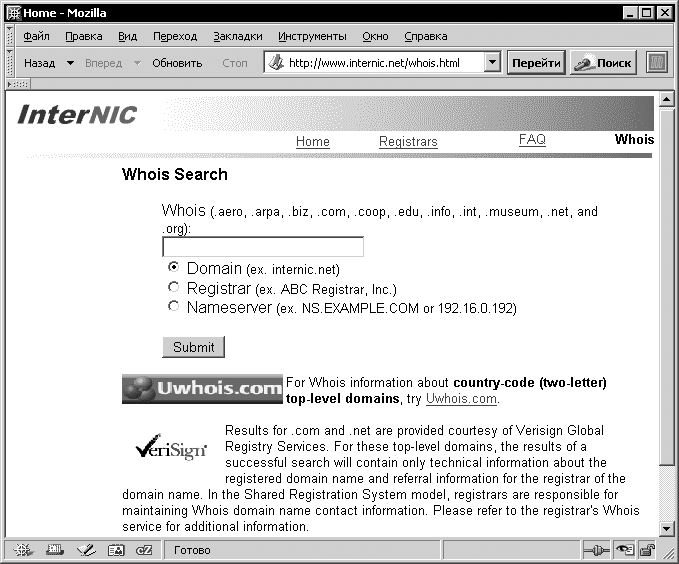Screen dimensions: 679x564
Task: Click the online/offline plug icon
Action: click(596, 550)
